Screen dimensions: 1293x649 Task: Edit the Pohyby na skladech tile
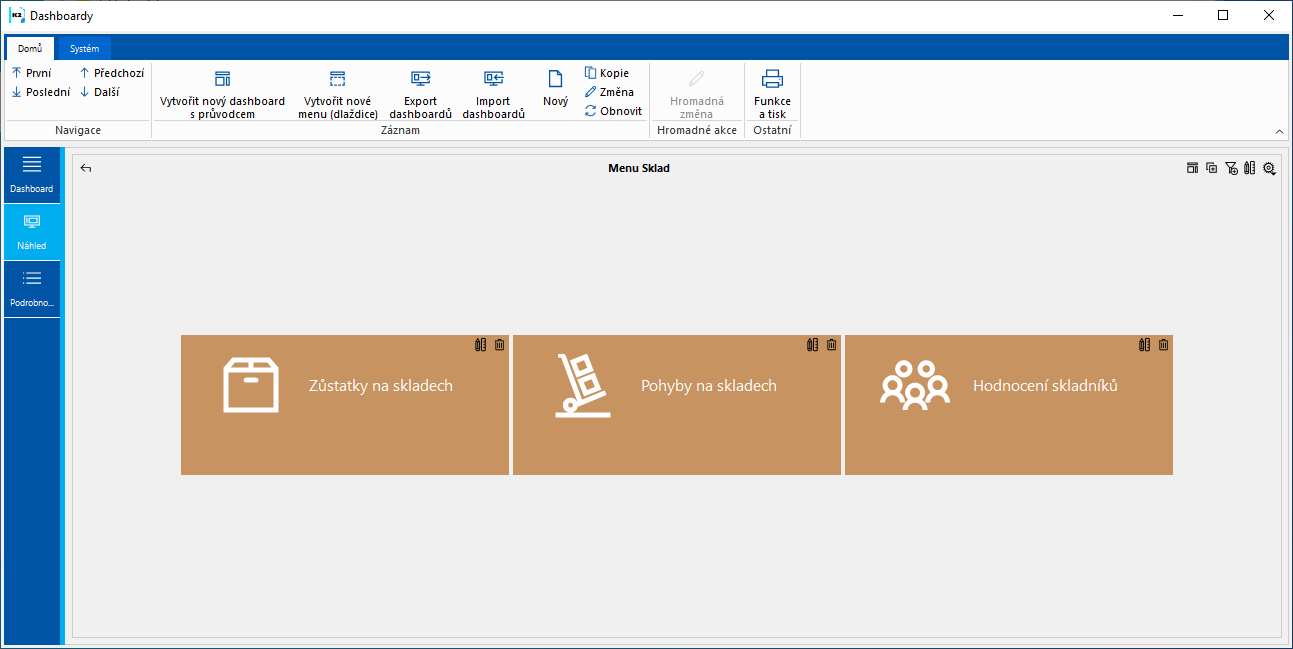click(x=813, y=344)
